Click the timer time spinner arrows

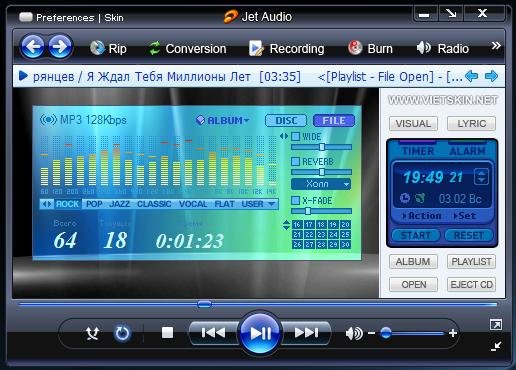pyautogui.click(x=481, y=177)
